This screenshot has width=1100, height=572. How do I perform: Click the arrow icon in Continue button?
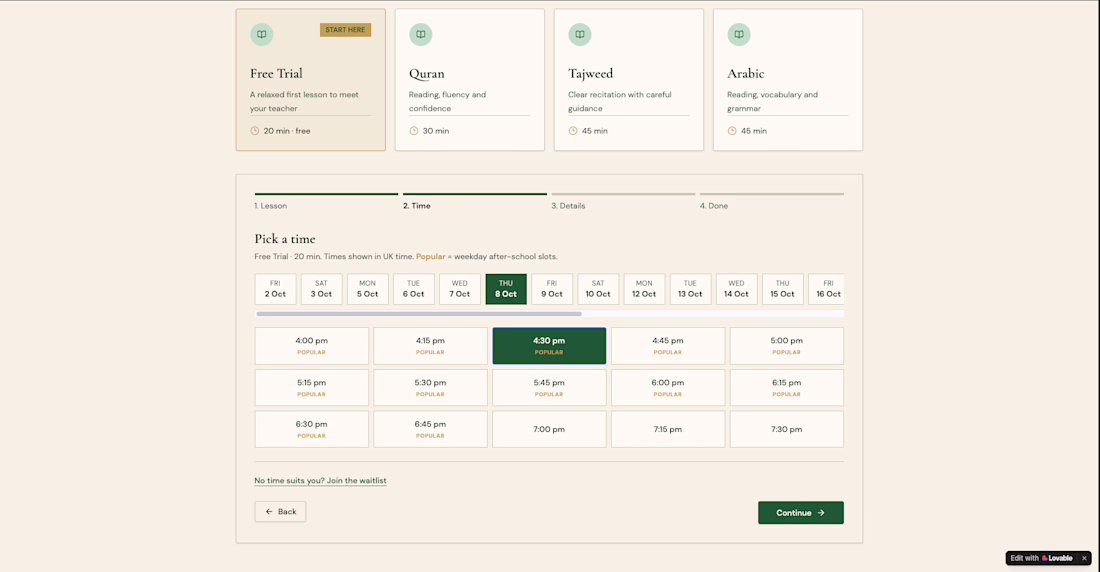tap(821, 513)
